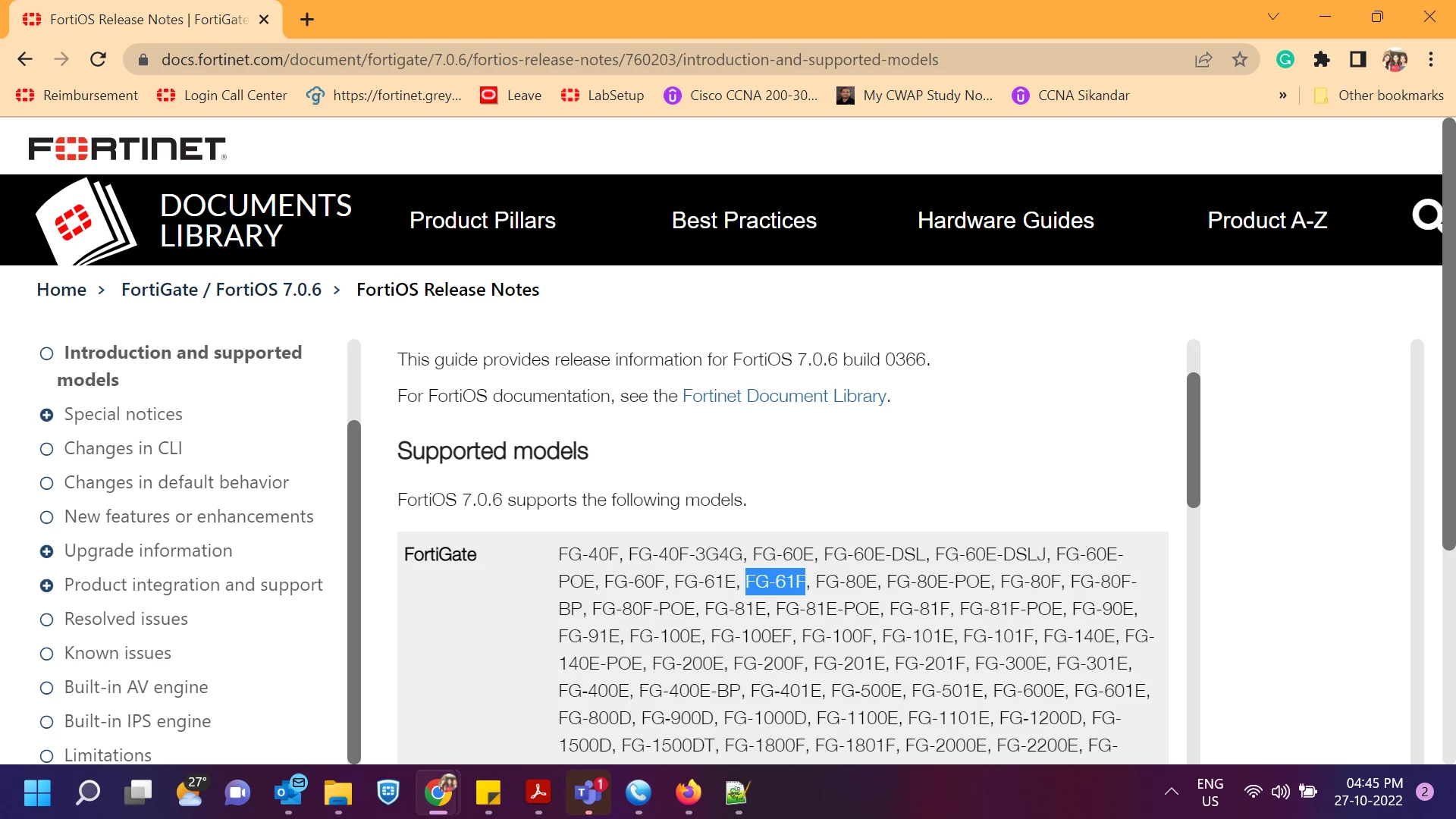Open the Hardware Guides menu
The width and height of the screenshot is (1456, 819).
coord(1006,221)
